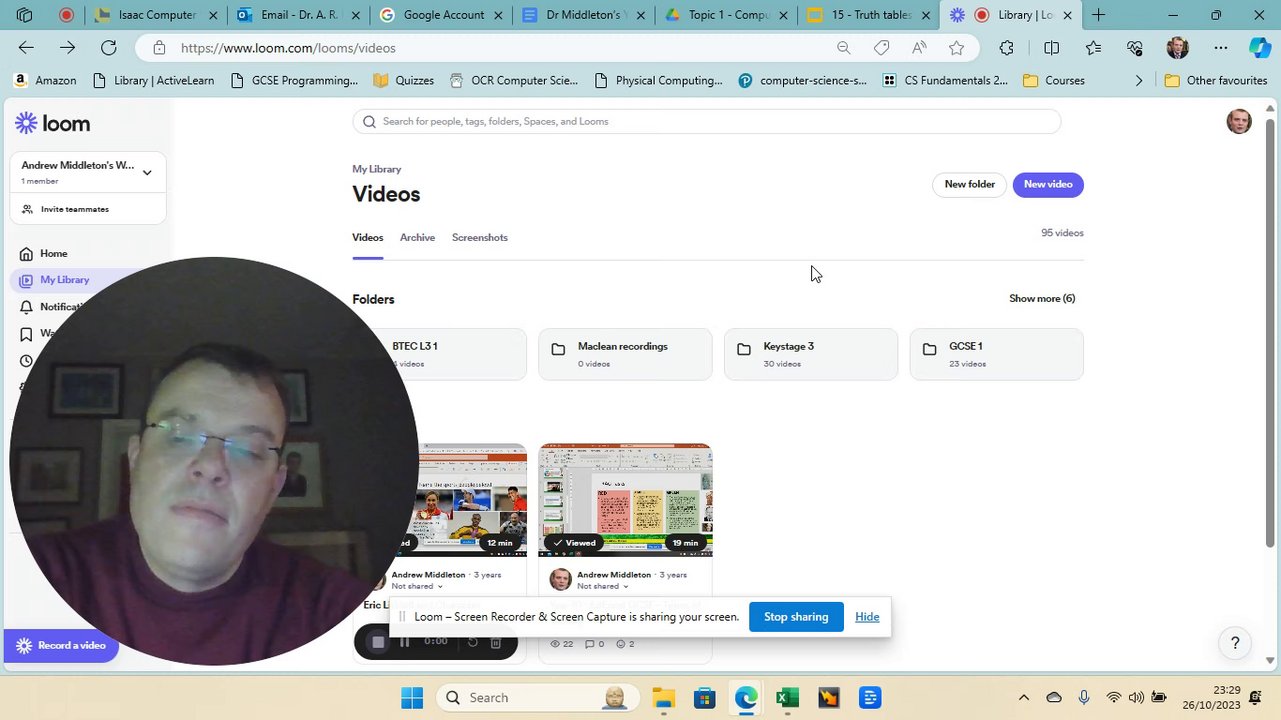Click the comments icon showing 0
Viewport: 1281px width, 720px height.
point(590,644)
